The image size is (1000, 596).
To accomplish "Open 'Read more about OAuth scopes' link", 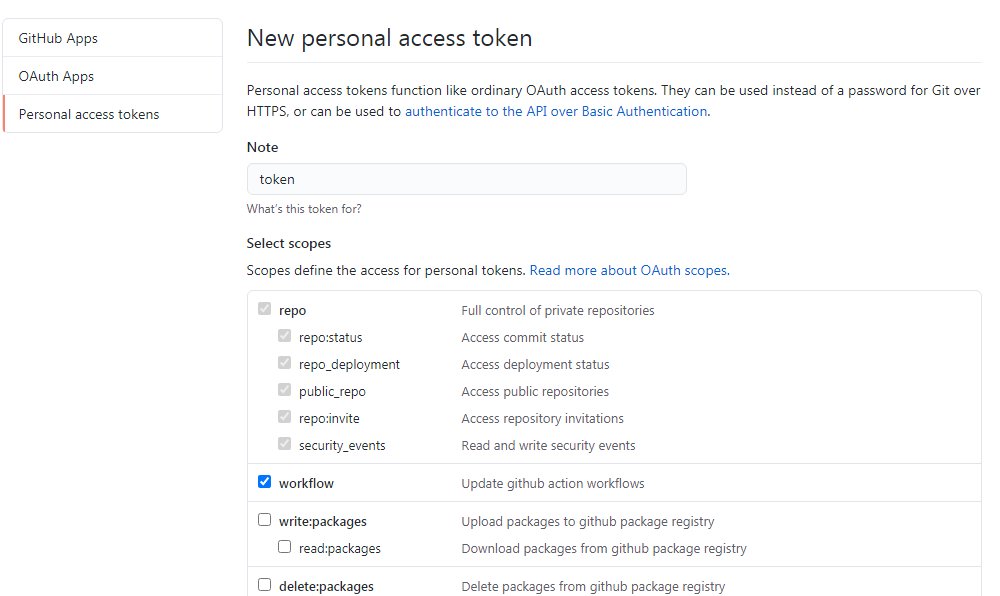I will pyautogui.click(x=628, y=270).
